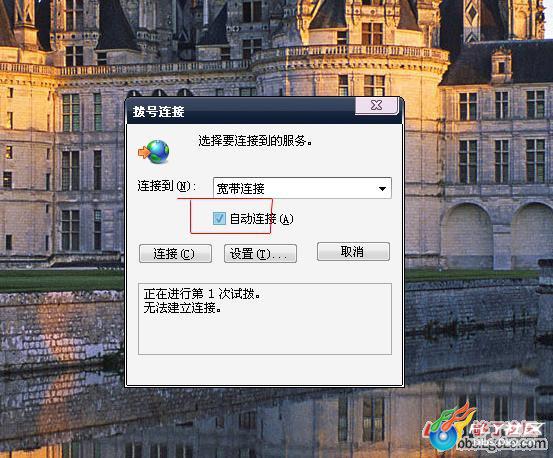The height and width of the screenshot is (458, 553).
Task: Click the 拨号连接 title bar
Action: (240, 111)
